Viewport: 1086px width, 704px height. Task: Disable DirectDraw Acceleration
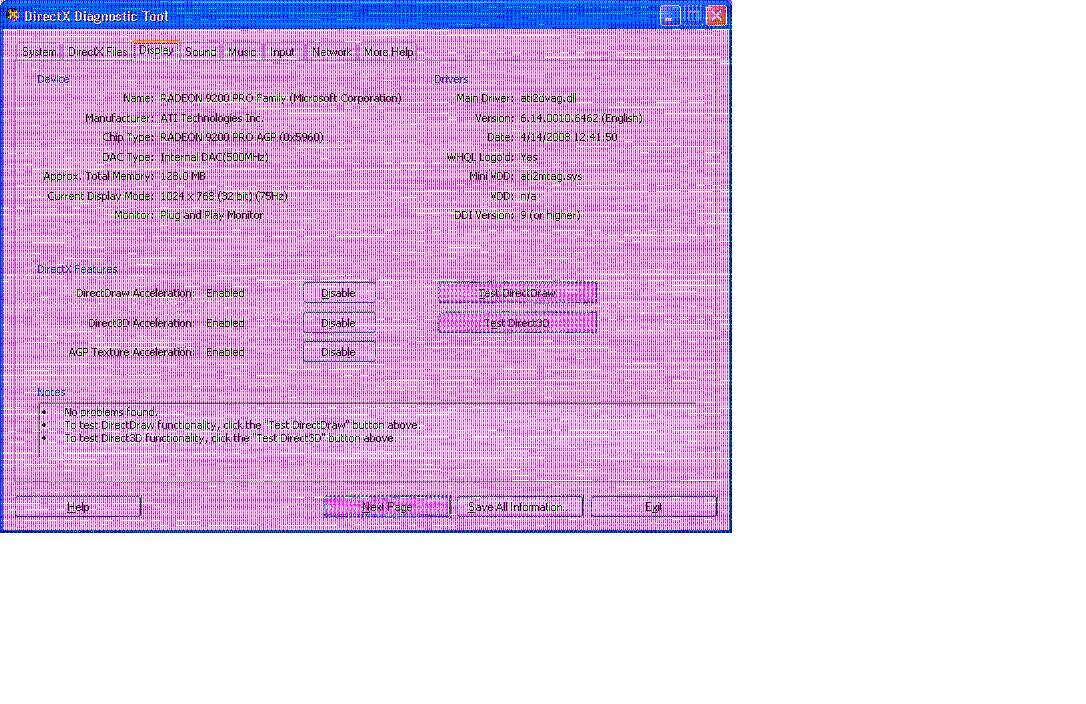[x=339, y=293]
